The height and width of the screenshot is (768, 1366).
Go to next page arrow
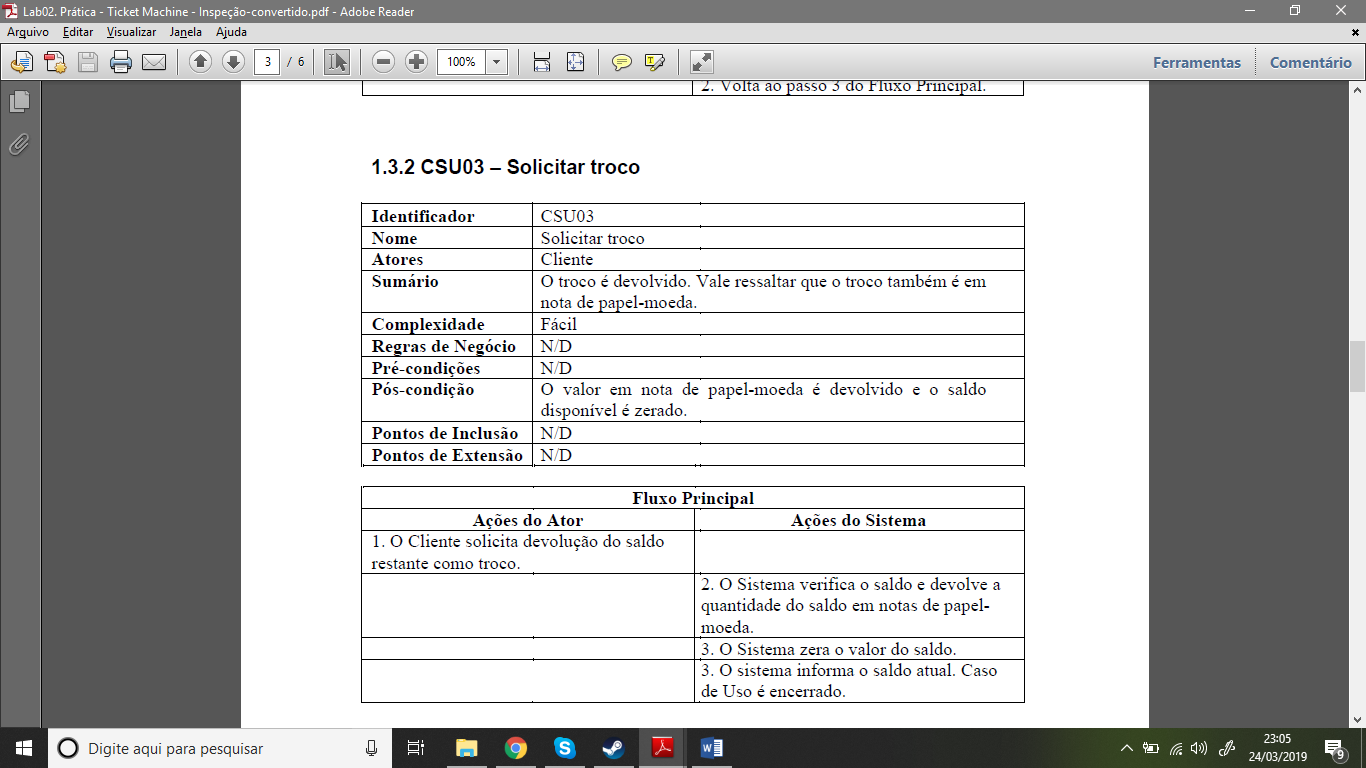point(233,62)
